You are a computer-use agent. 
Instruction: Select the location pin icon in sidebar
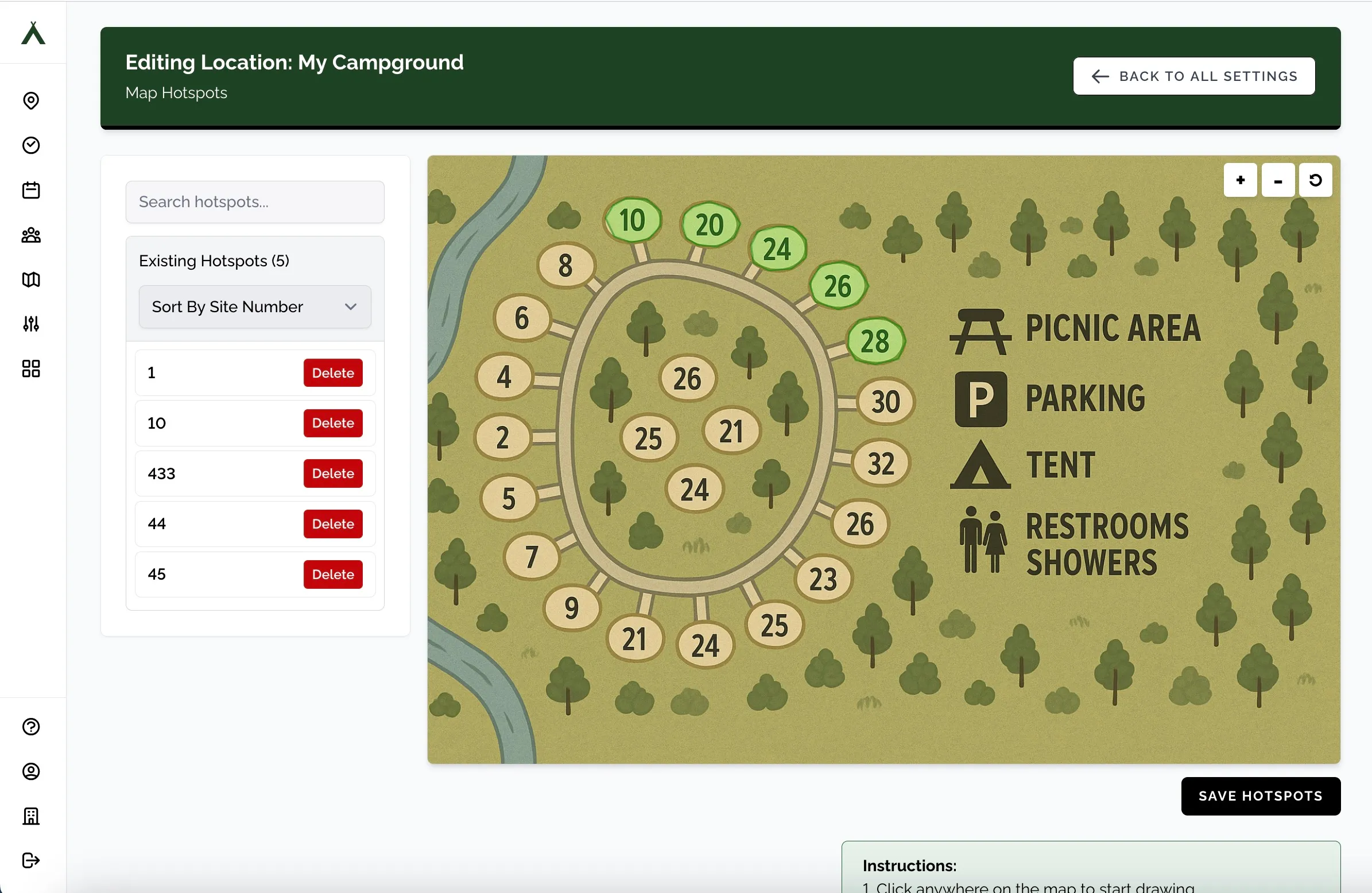pyautogui.click(x=31, y=101)
